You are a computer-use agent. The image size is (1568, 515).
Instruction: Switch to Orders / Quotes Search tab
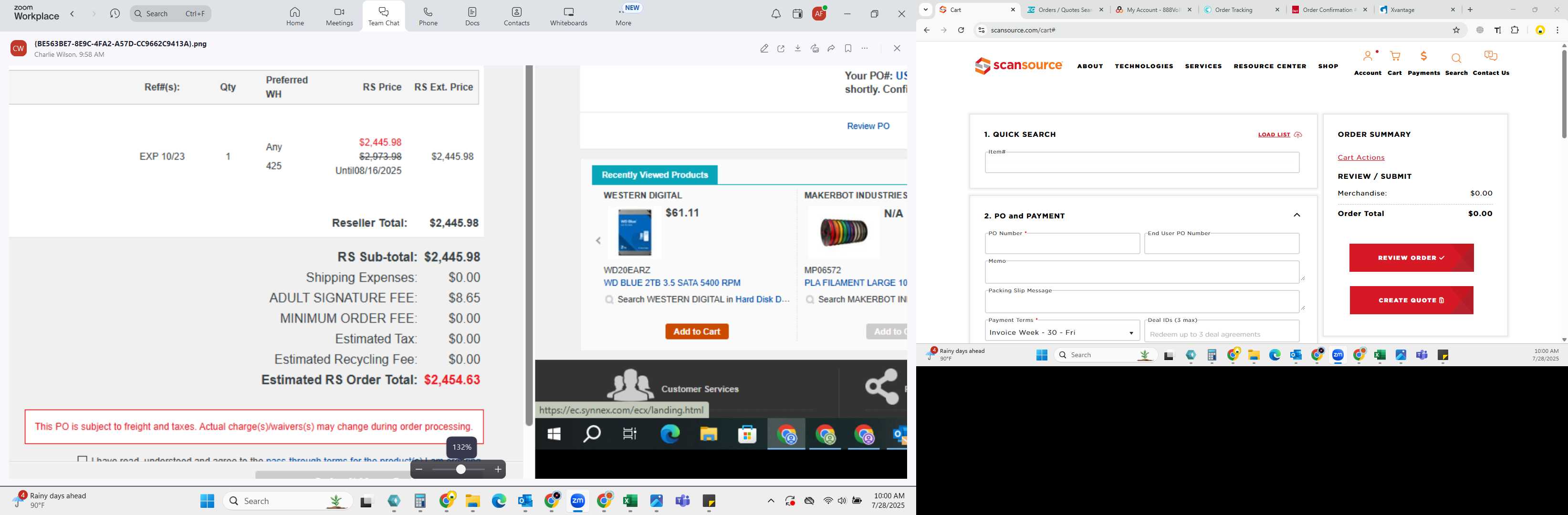1065,10
